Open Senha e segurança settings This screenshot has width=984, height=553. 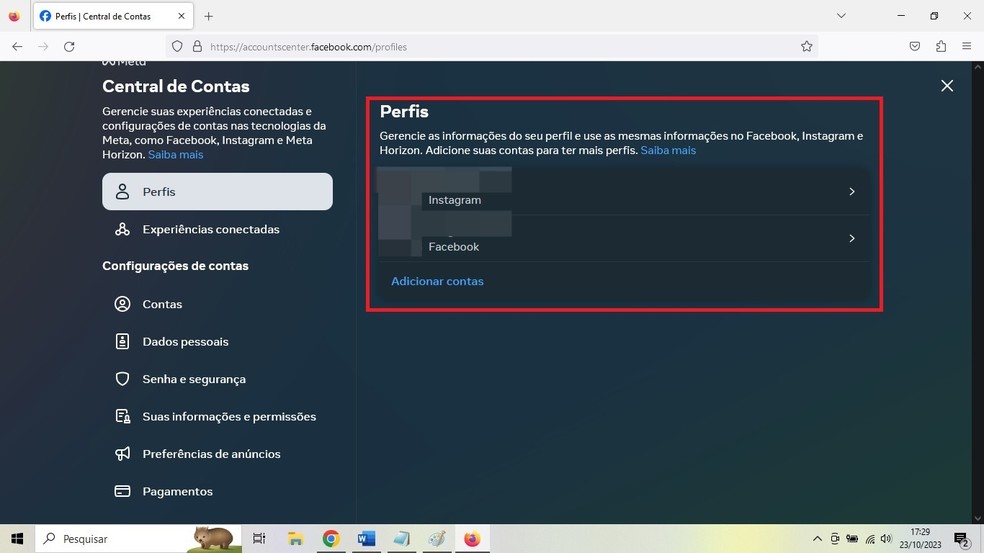(217, 379)
